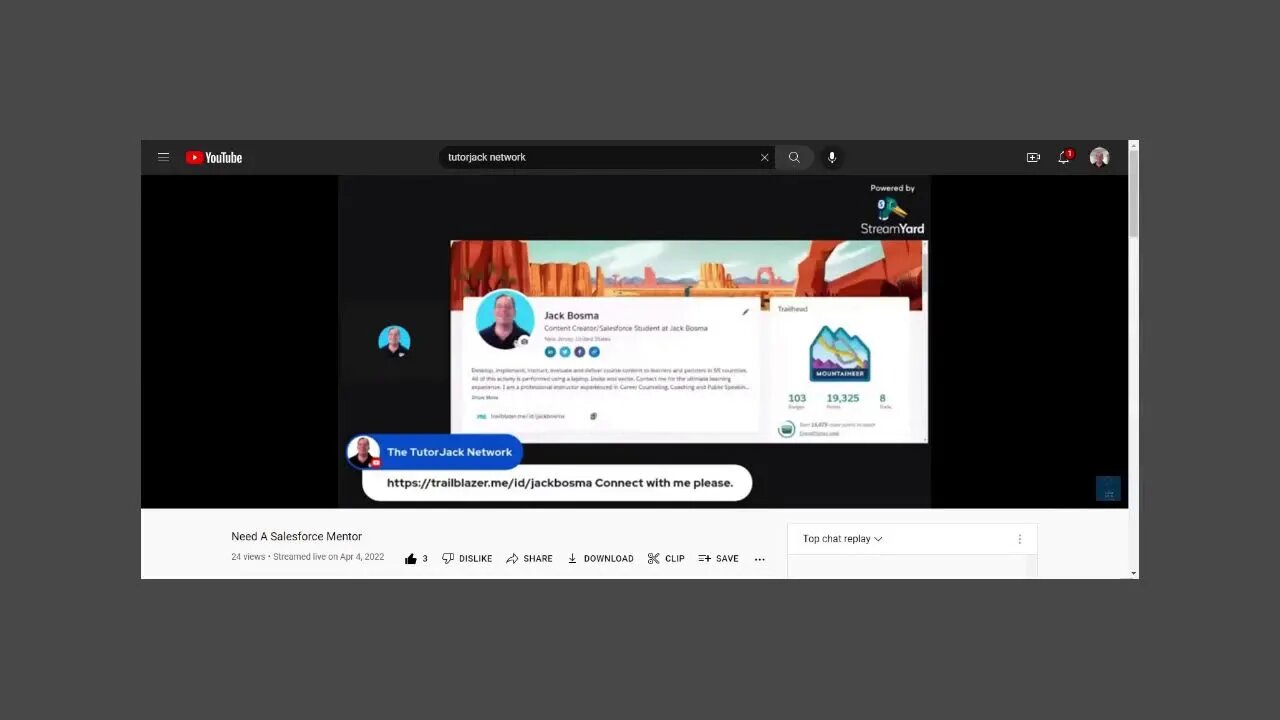Click the pencil edit icon on profile card
The width and height of the screenshot is (1280, 720).
[745, 312]
